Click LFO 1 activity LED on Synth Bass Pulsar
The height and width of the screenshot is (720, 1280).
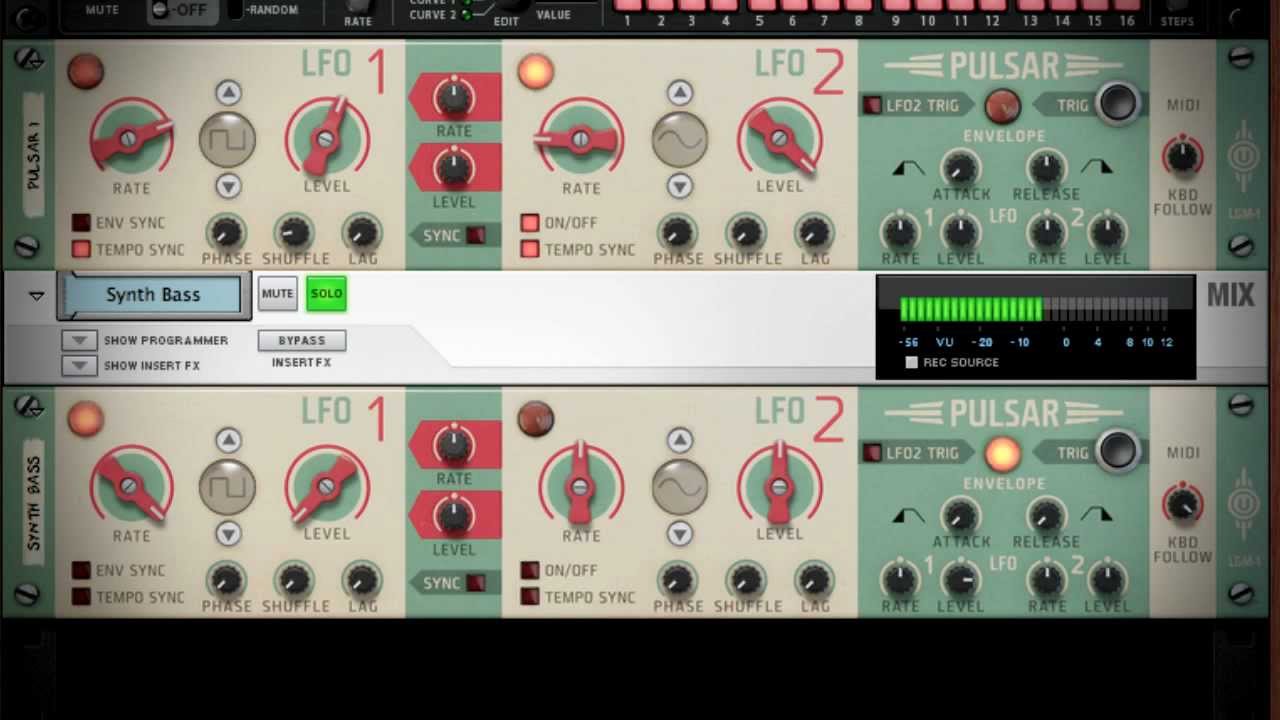[85, 420]
